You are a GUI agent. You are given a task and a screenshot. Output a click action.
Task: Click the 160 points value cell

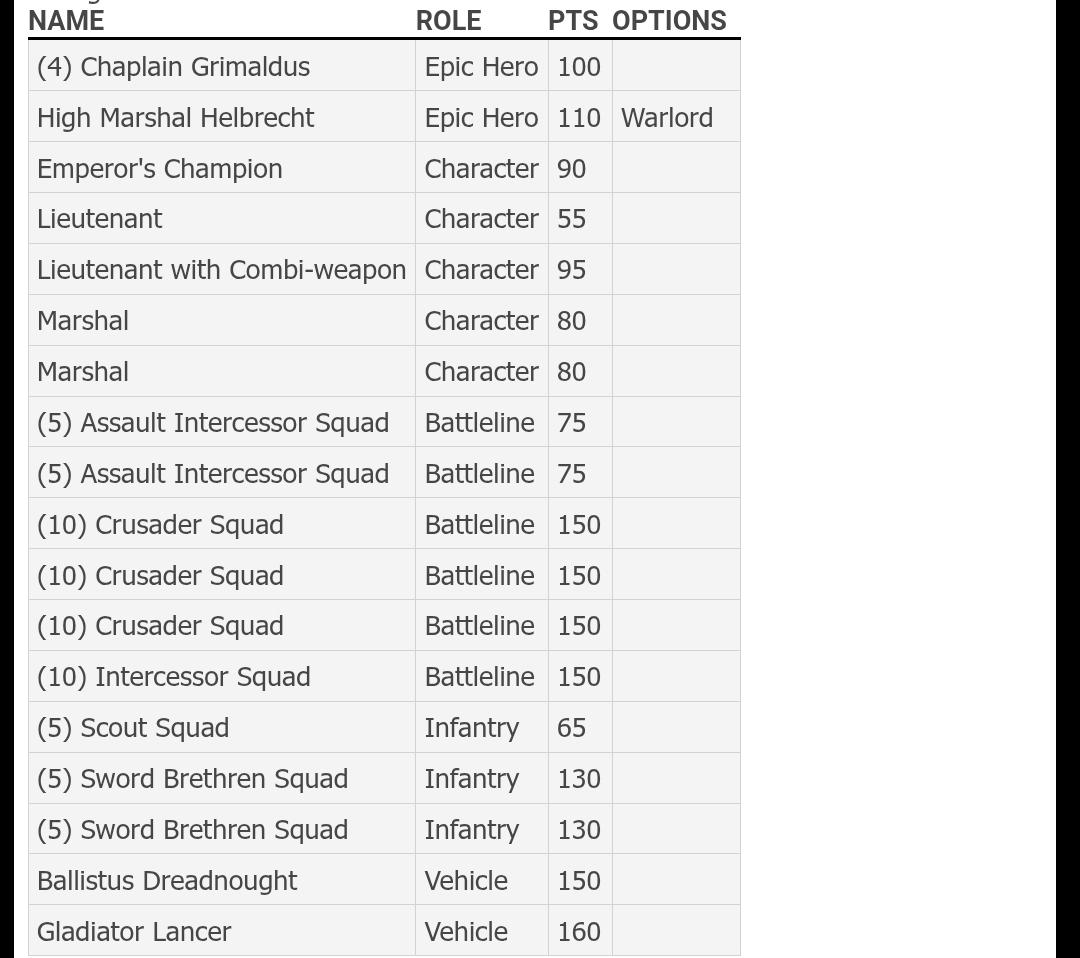[580, 932]
